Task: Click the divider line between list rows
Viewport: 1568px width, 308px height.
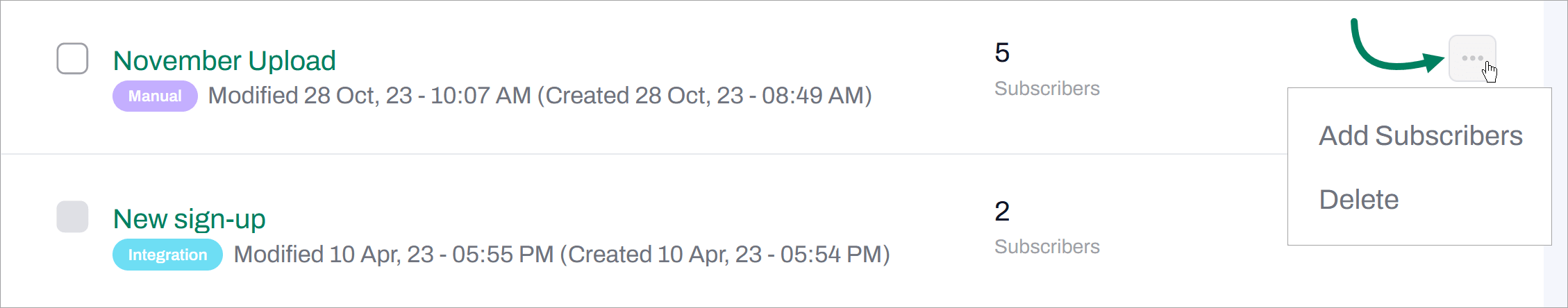Action: coord(625,153)
